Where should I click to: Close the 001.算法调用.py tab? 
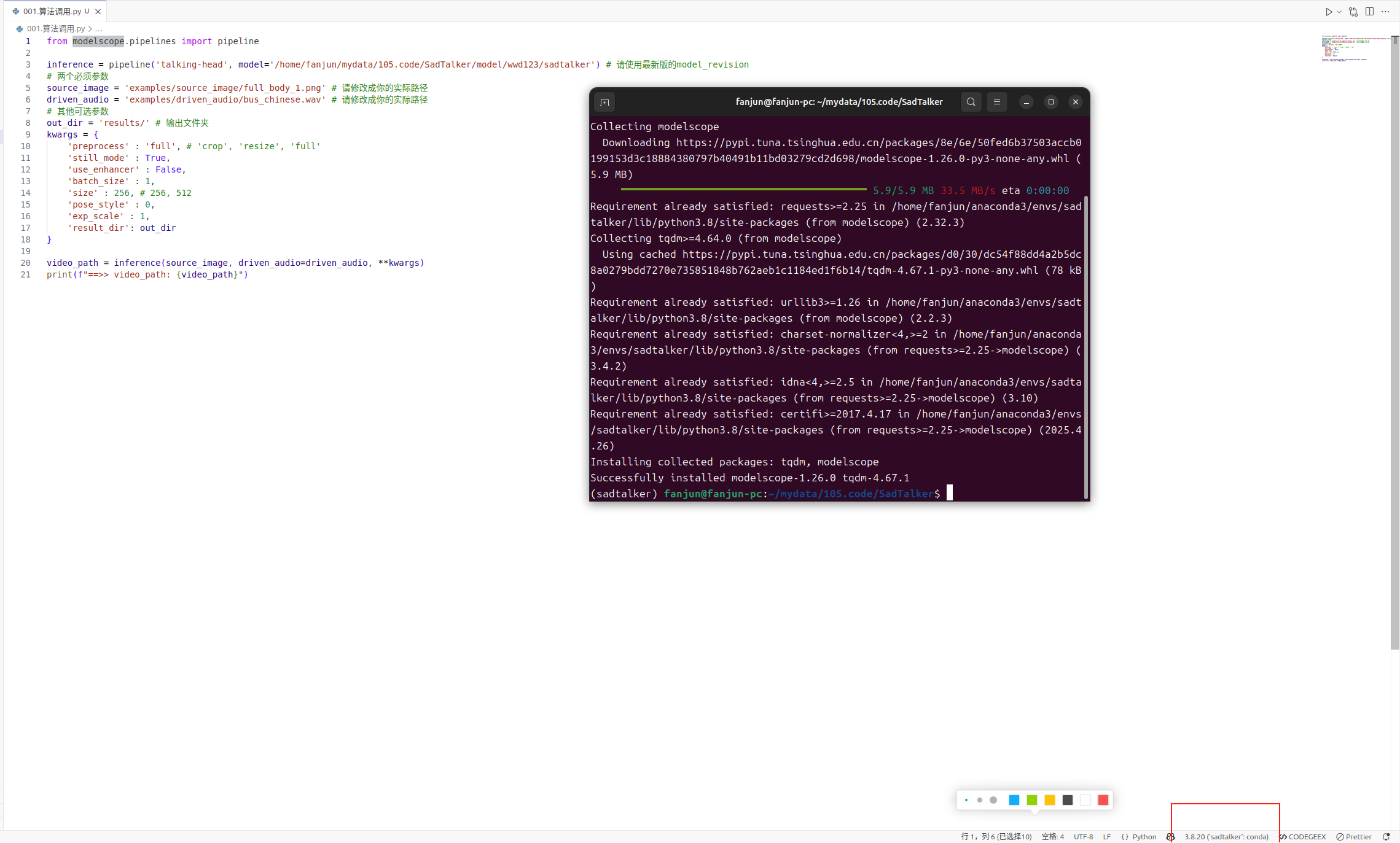[98, 11]
